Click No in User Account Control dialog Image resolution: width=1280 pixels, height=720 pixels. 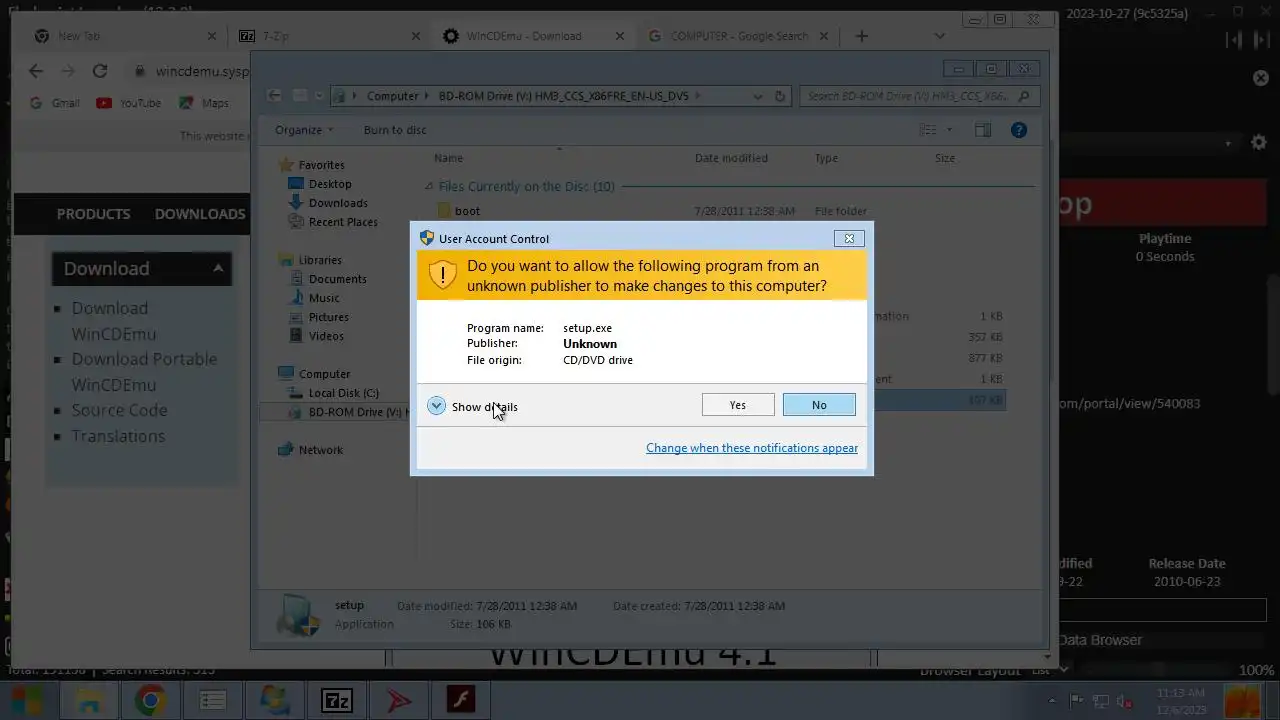click(819, 405)
